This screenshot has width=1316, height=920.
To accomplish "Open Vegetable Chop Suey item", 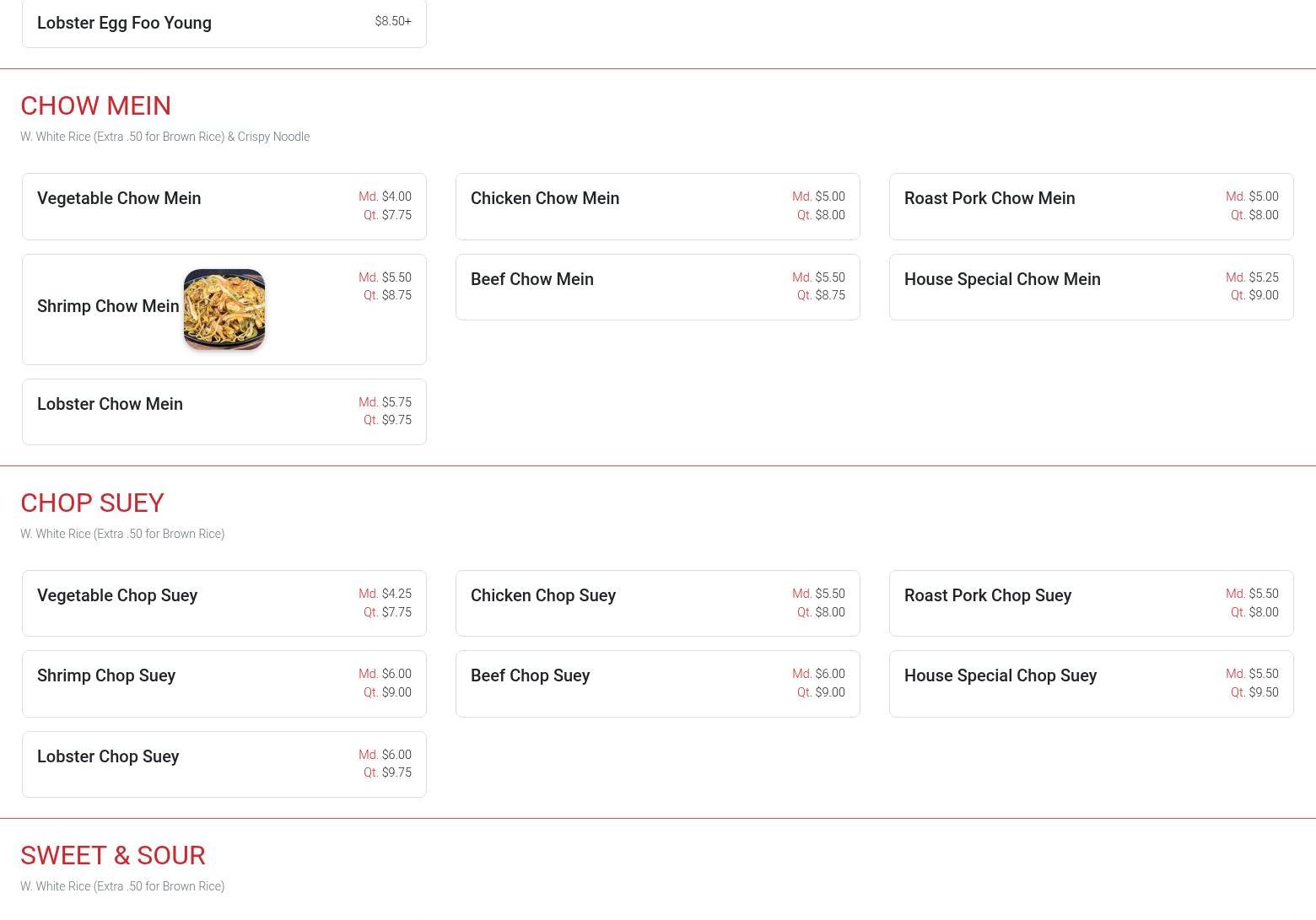I will click(x=117, y=596).
